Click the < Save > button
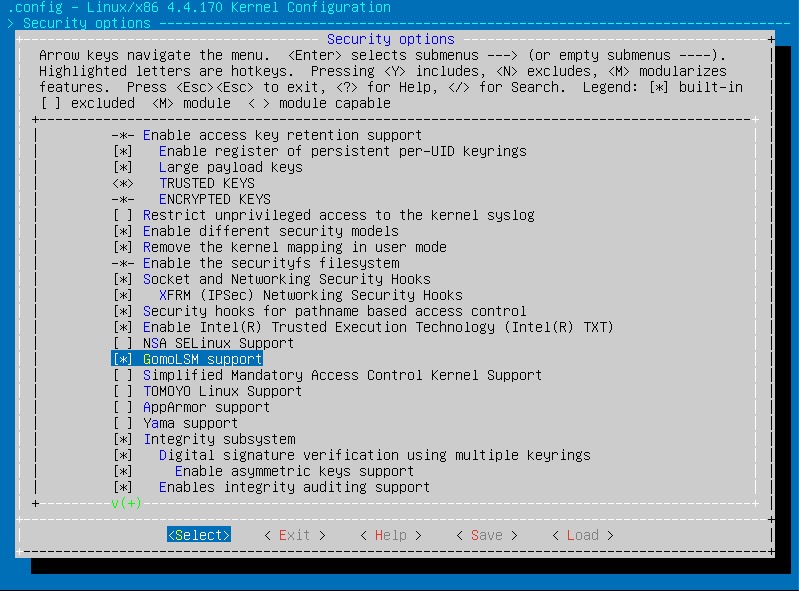 pyautogui.click(x=487, y=535)
